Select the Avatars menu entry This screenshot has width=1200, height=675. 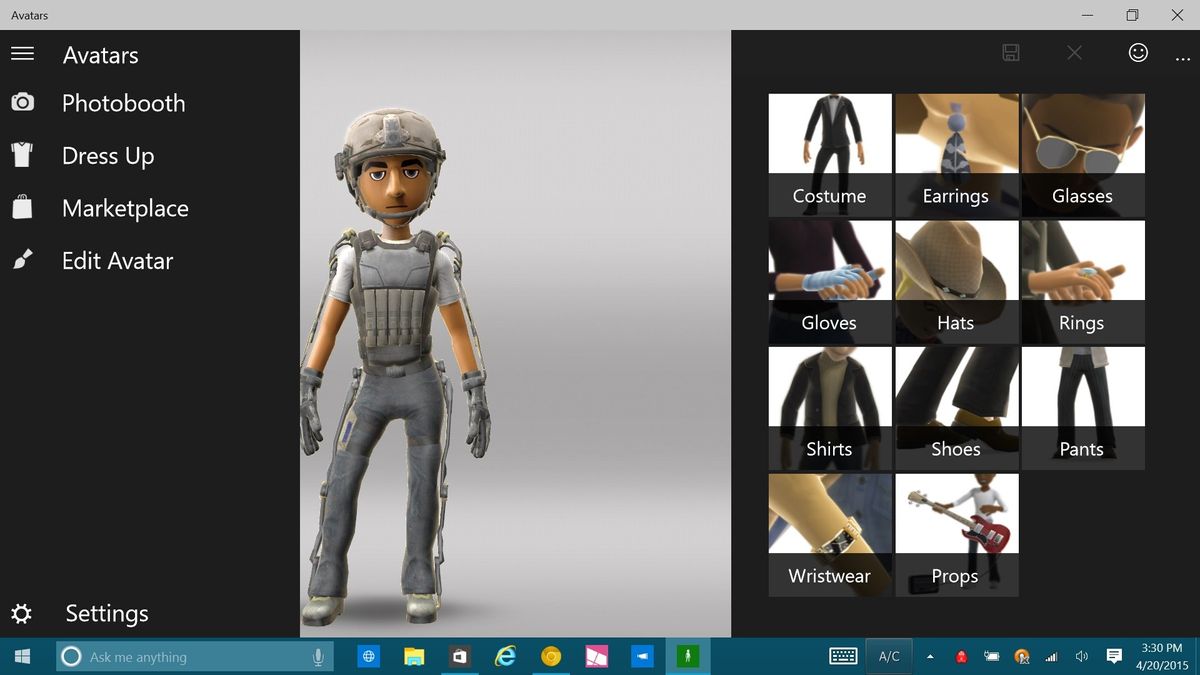point(100,54)
